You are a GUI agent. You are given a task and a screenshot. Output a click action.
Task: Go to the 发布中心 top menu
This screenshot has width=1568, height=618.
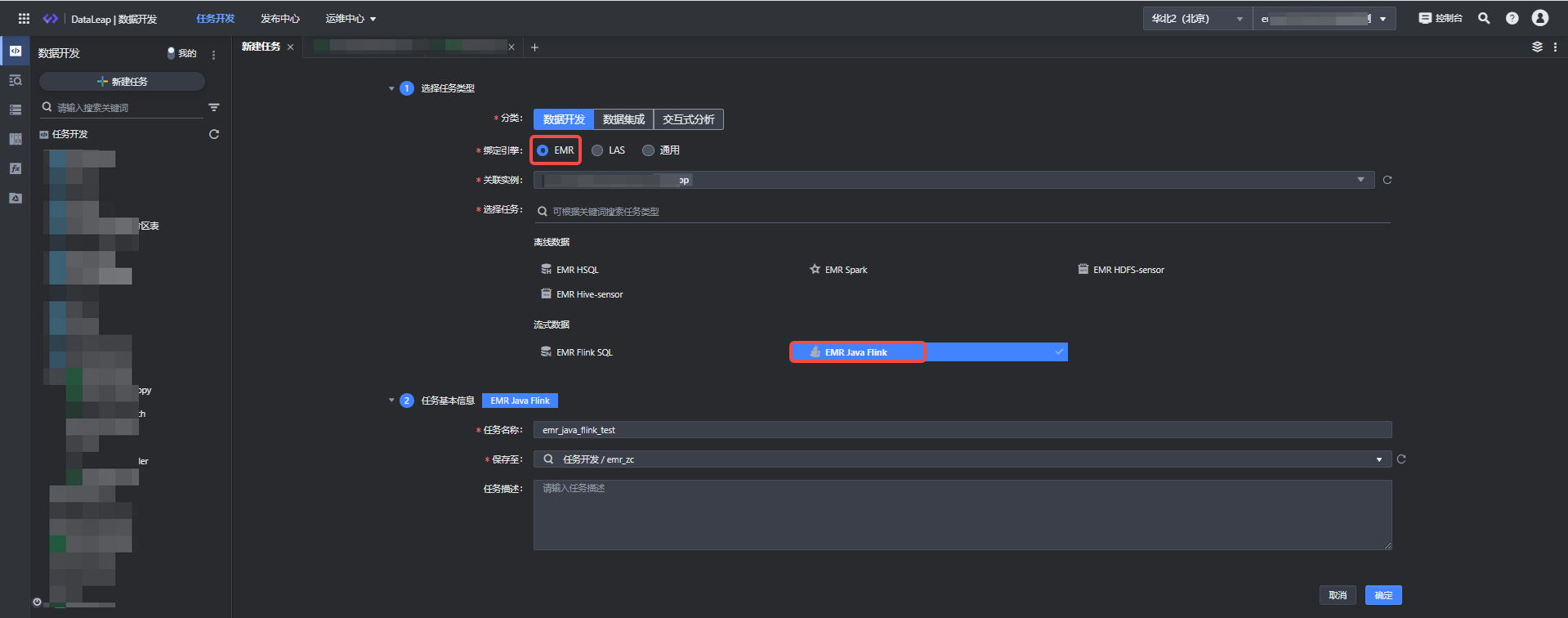280,18
